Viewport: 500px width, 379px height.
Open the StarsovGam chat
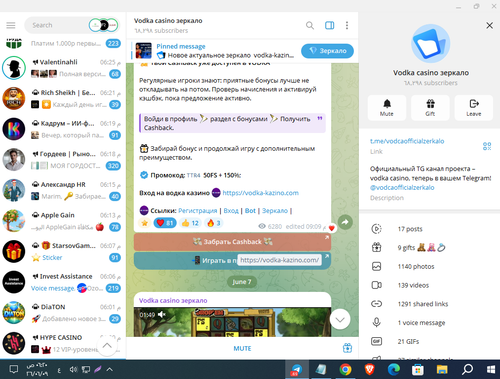coord(63,252)
